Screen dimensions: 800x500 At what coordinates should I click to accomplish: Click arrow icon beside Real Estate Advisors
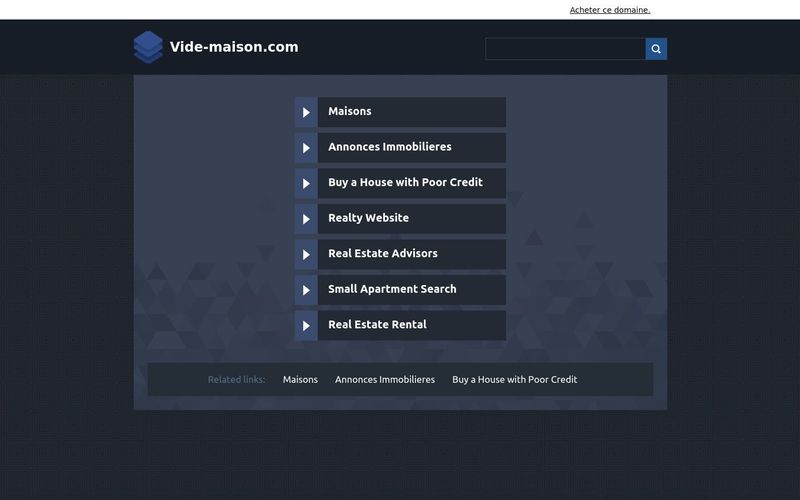306,255
